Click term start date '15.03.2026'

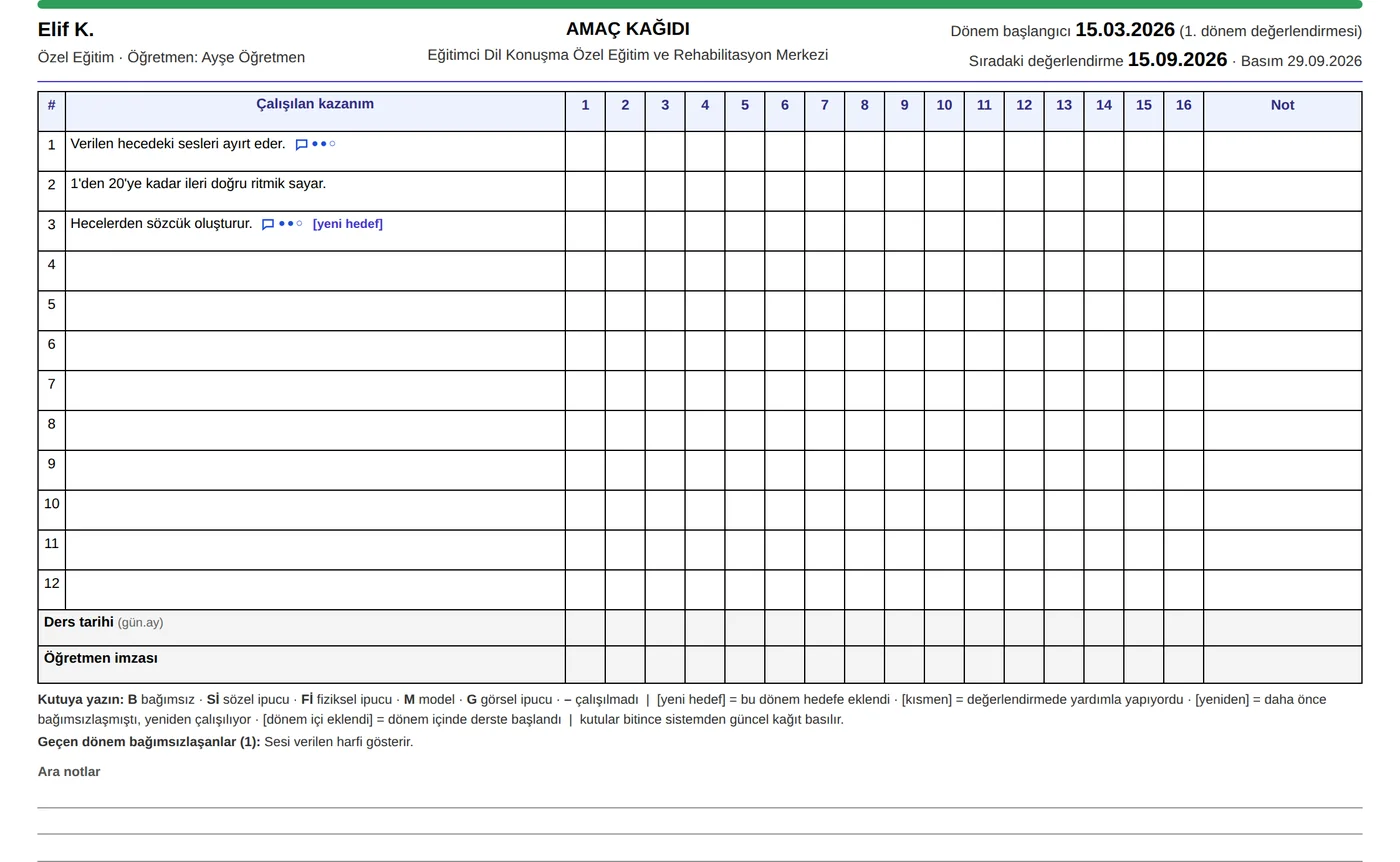(1125, 30)
